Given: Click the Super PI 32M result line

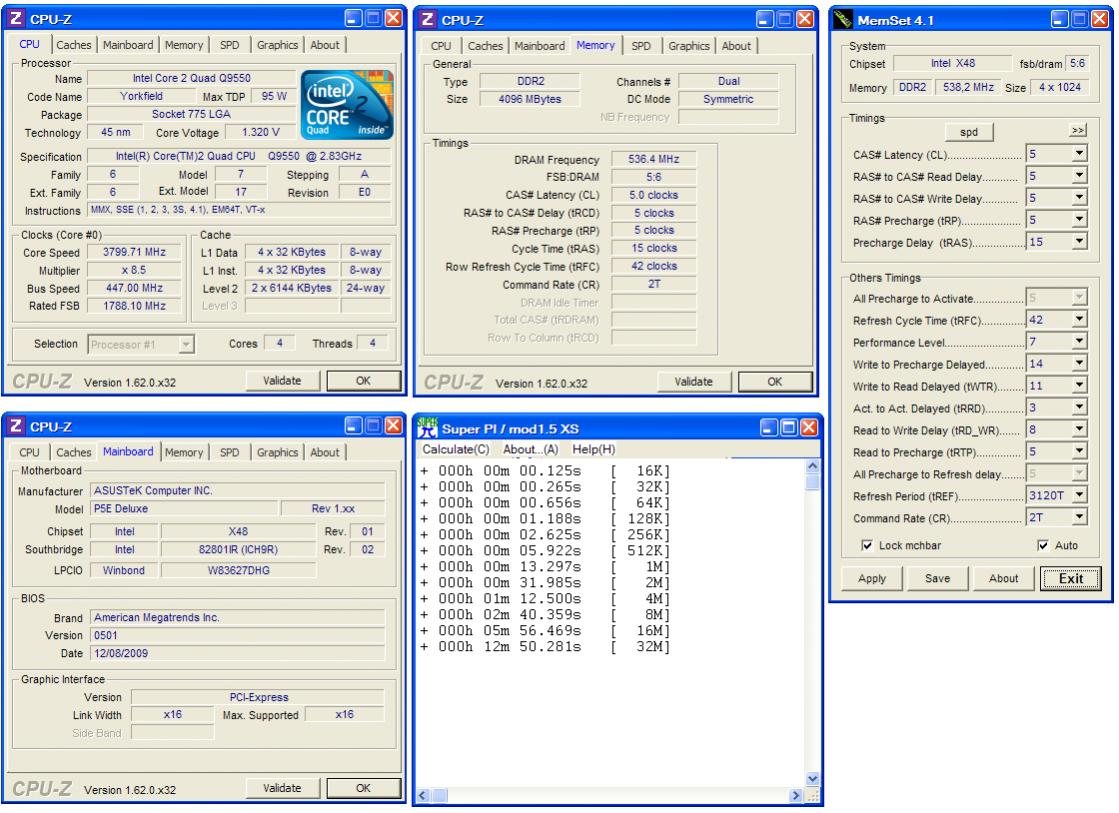Looking at the screenshot, I should 546,647.
